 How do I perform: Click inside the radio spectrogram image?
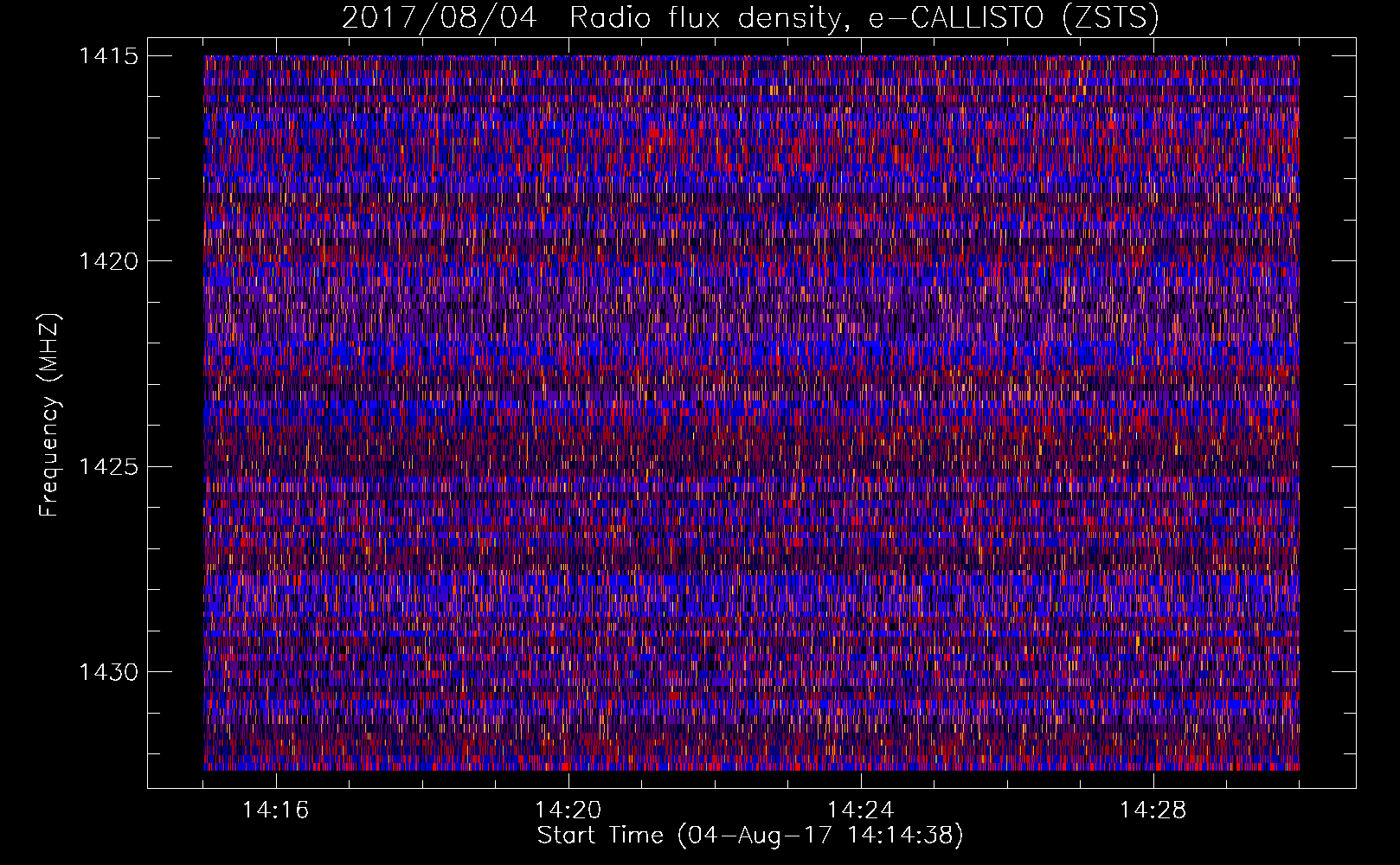pos(751,413)
